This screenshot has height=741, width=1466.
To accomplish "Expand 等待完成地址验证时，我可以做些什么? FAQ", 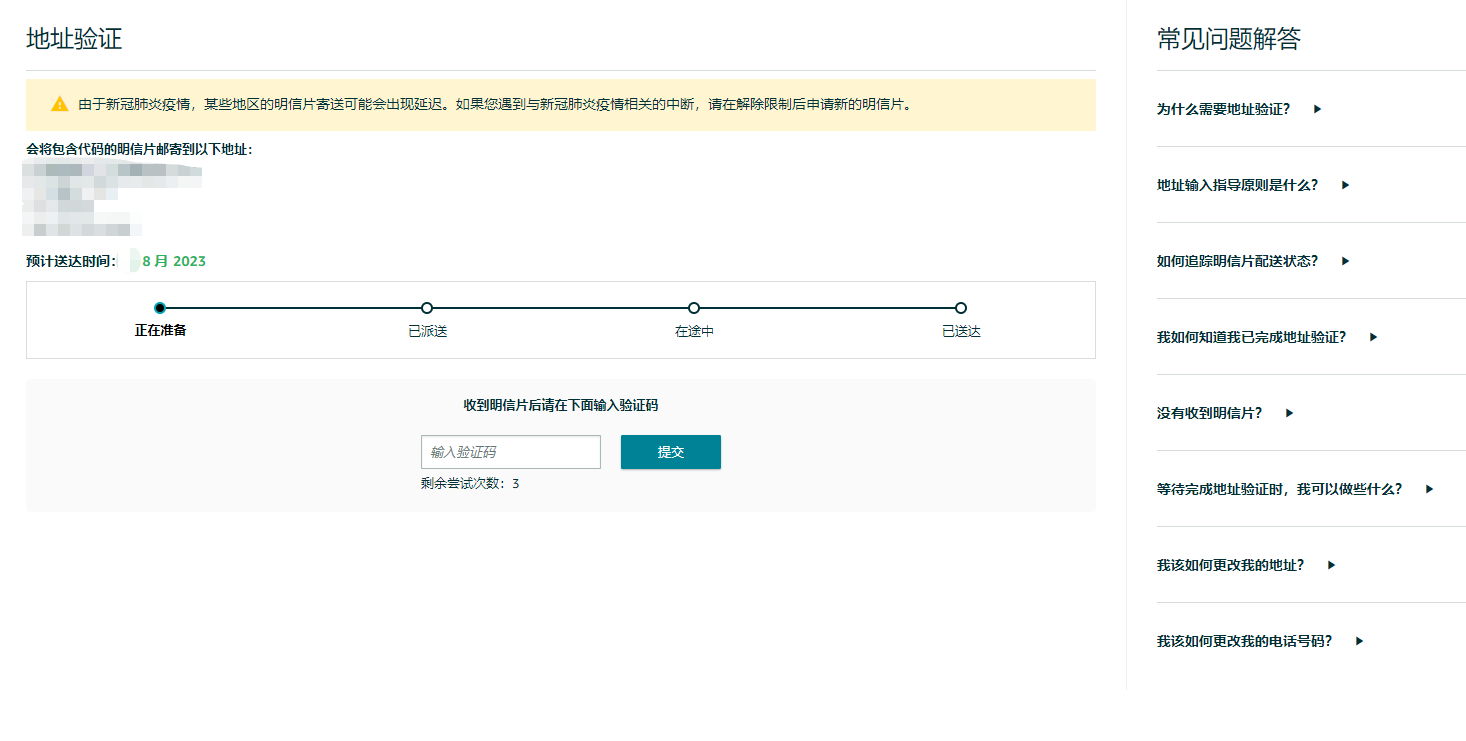I will (x=1295, y=489).
